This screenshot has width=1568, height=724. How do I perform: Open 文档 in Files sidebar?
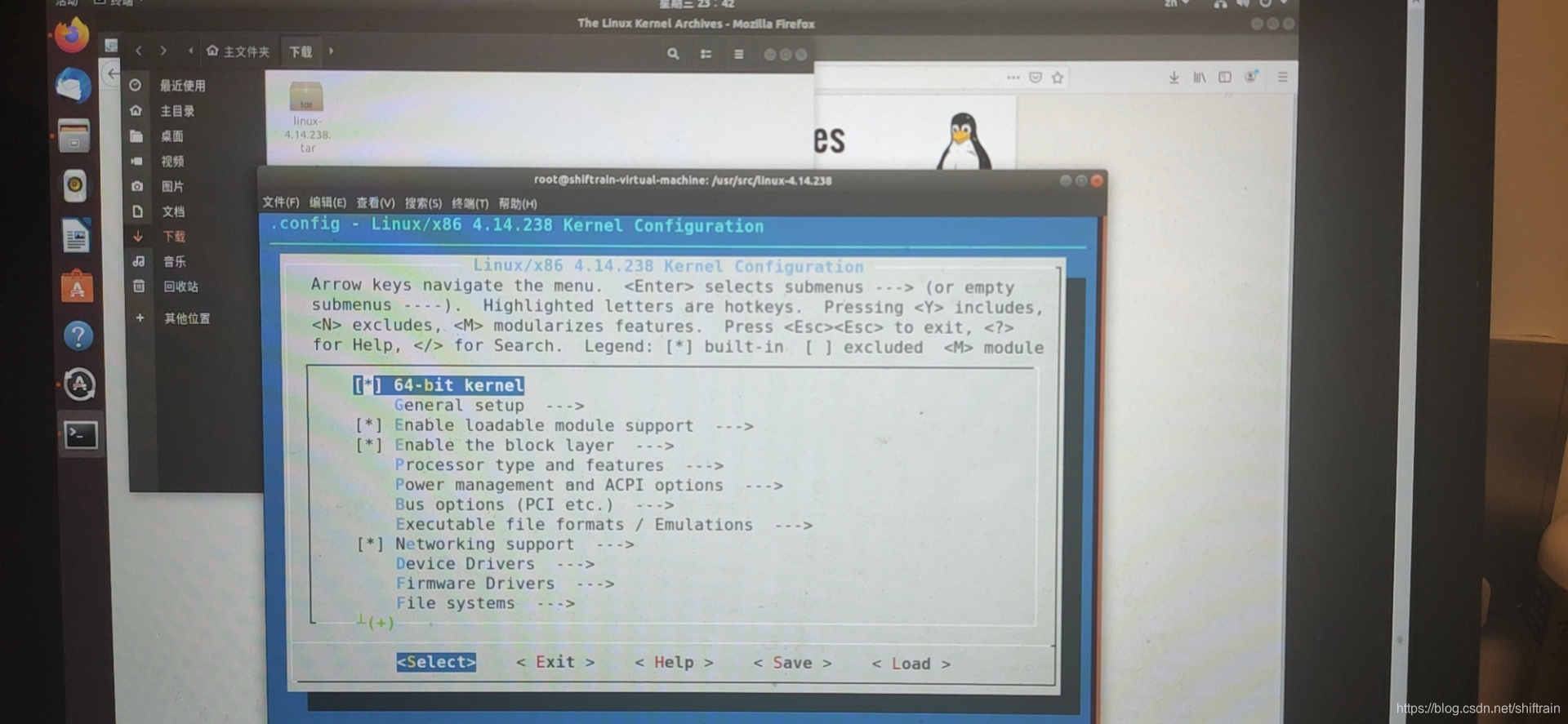(x=173, y=211)
